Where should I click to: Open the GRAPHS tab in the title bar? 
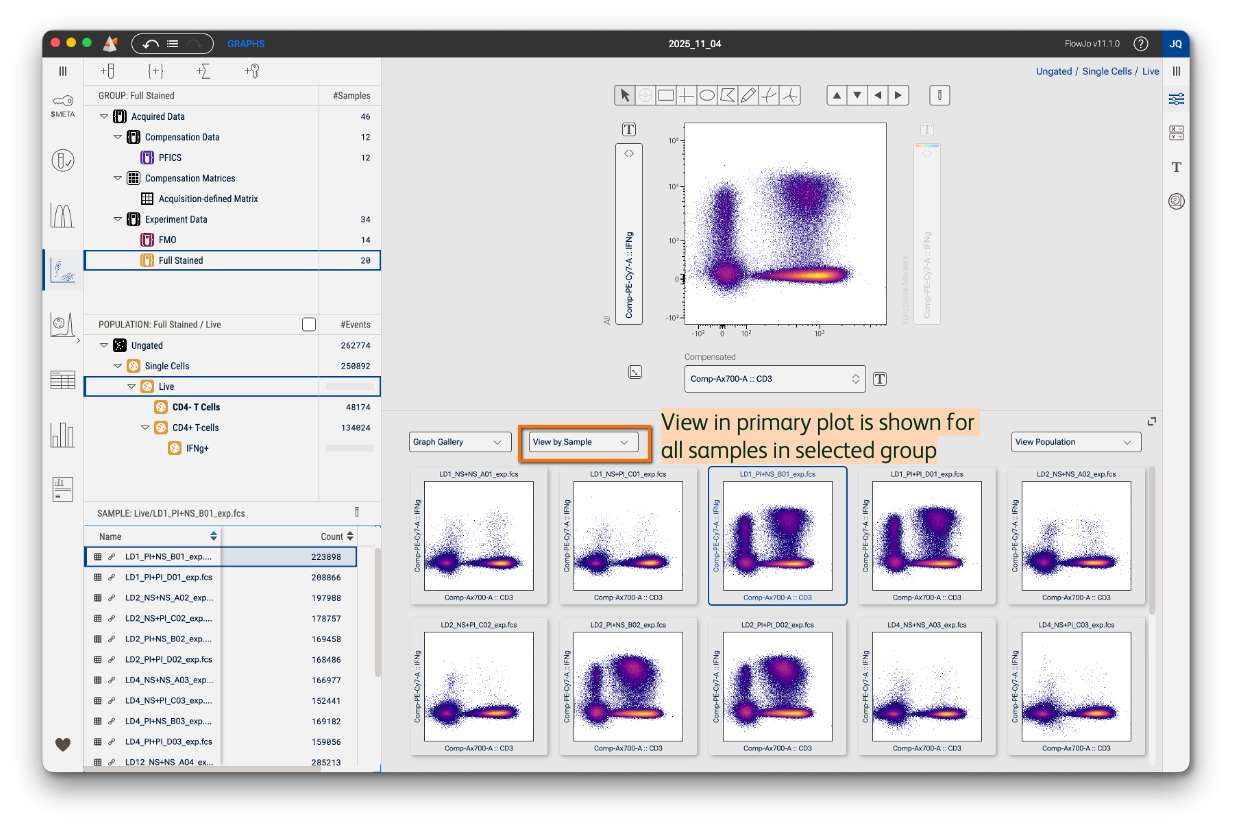click(x=245, y=44)
